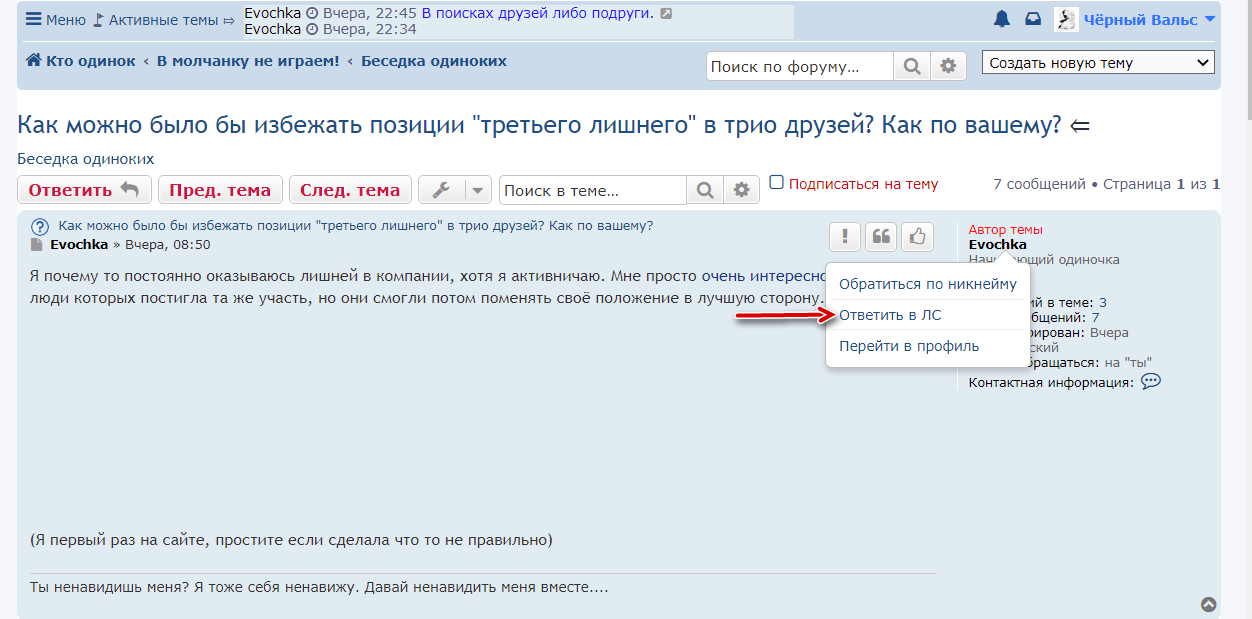The height and width of the screenshot is (619, 1252).
Task: Click forum search magnifier button
Action: [x=911, y=66]
